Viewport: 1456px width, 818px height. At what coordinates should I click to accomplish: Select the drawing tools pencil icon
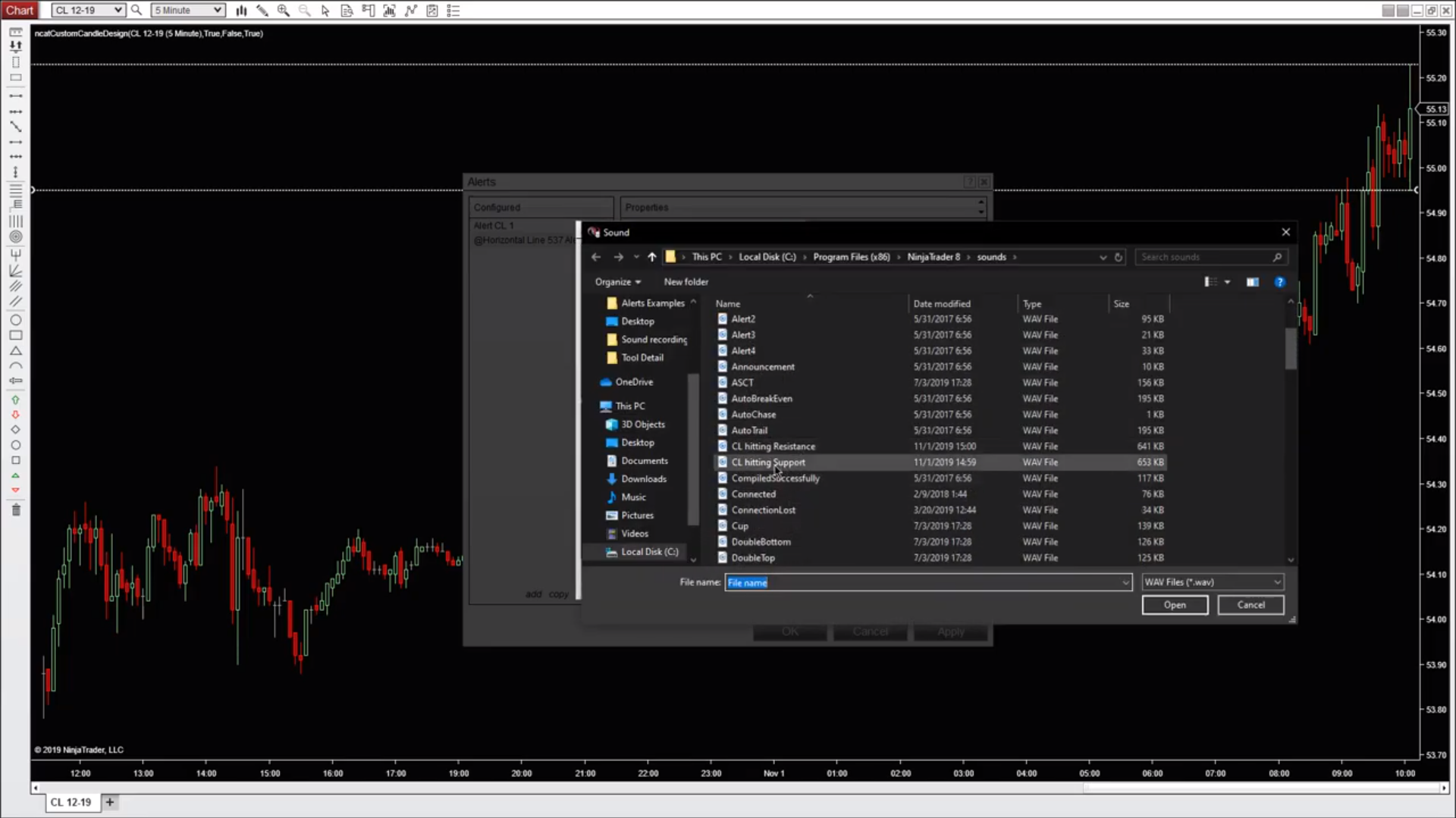262,11
